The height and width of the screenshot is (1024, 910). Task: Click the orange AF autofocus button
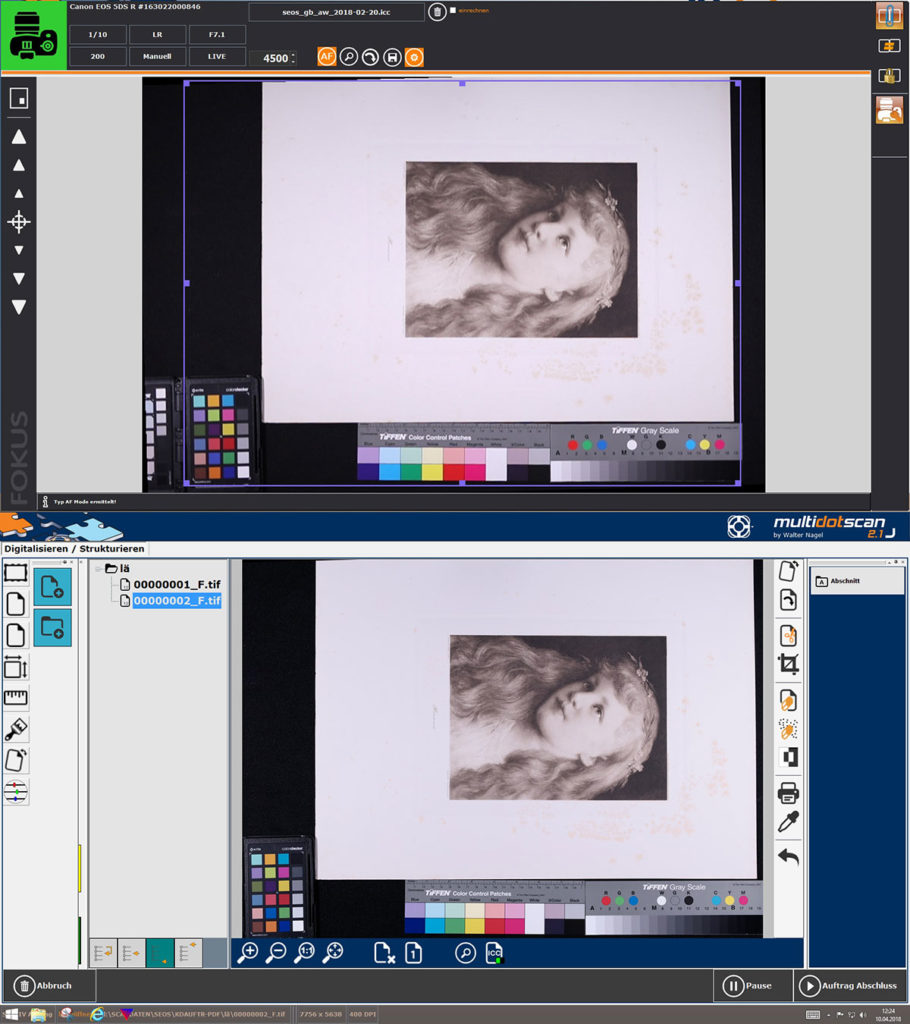coord(326,57)
